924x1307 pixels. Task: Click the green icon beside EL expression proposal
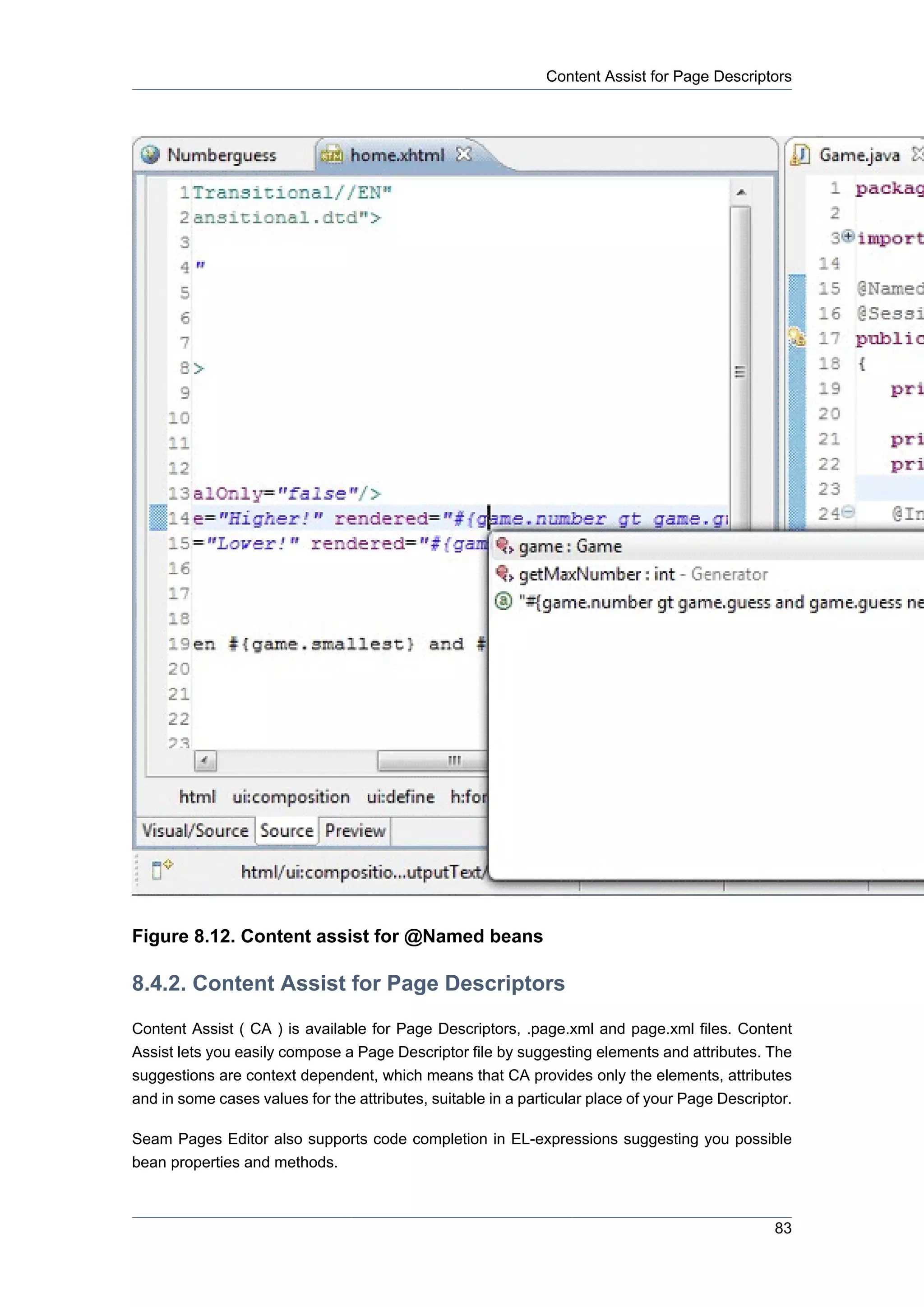coord(504,601)
